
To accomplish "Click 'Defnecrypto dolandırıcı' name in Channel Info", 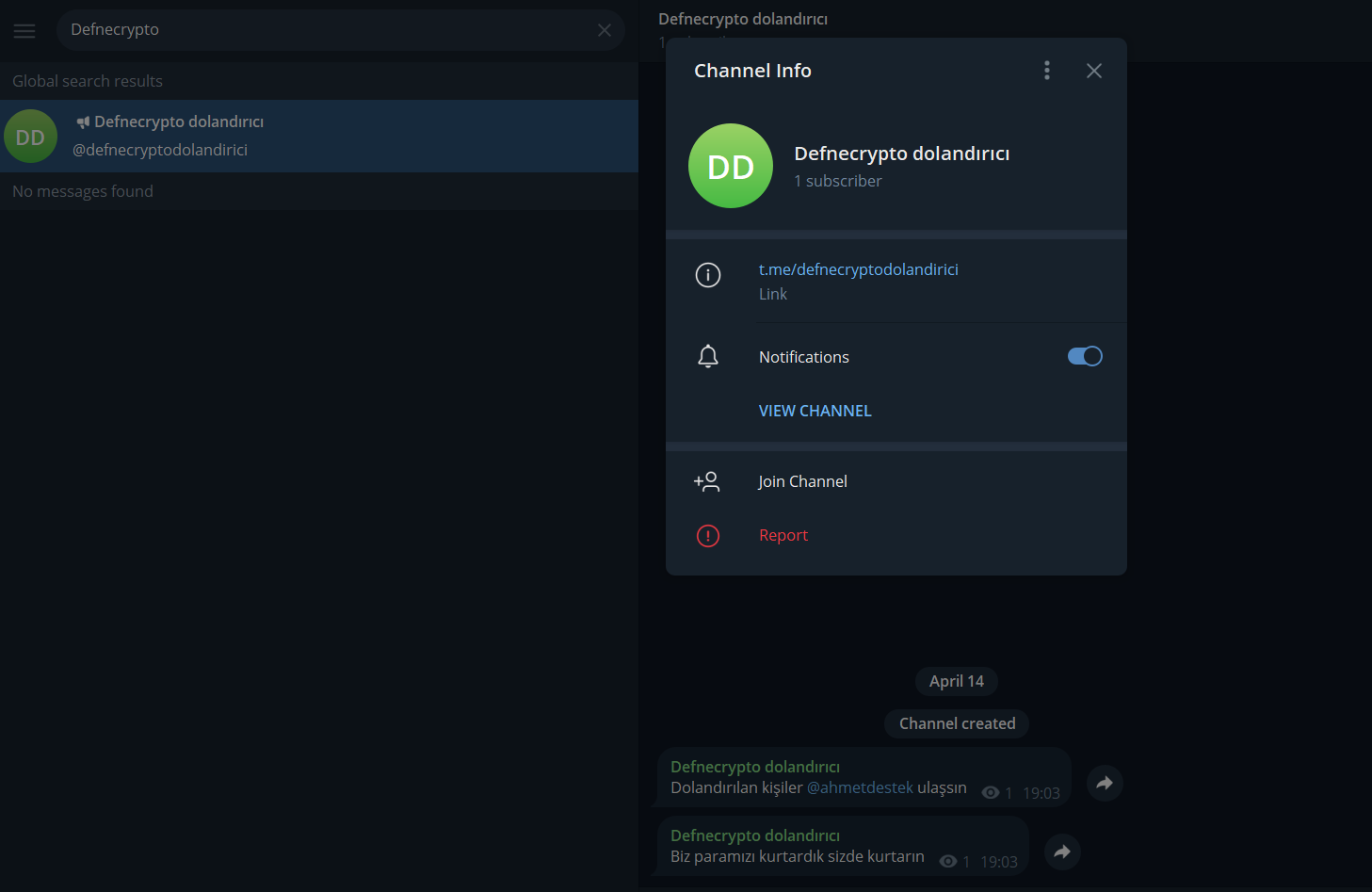I will 902,154.
